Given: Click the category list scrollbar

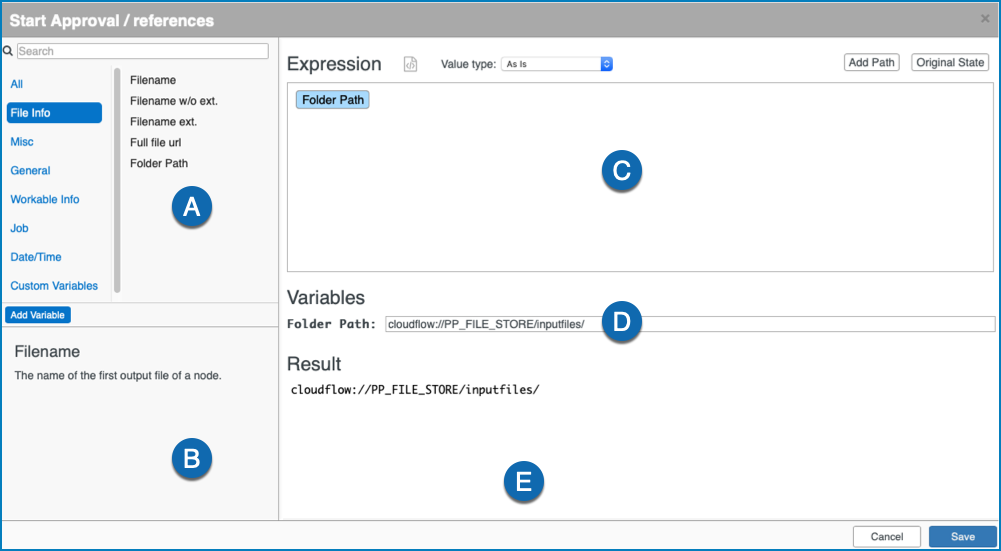Looking at the screenshot, I should 117,181.
